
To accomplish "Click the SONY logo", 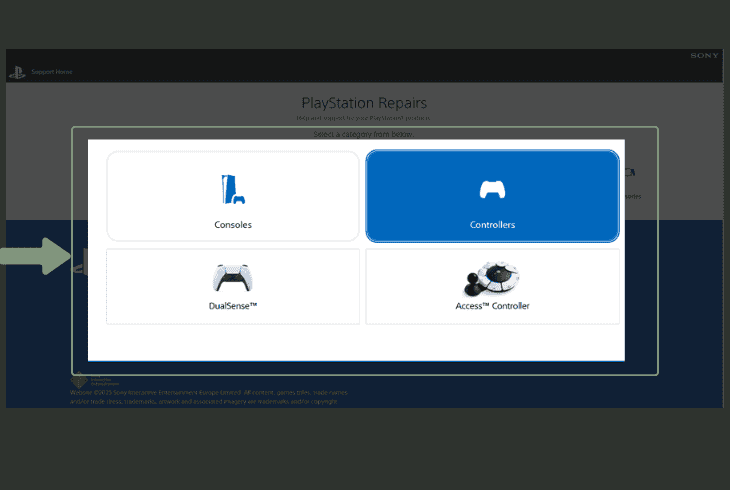I will [x=704, y=55].
